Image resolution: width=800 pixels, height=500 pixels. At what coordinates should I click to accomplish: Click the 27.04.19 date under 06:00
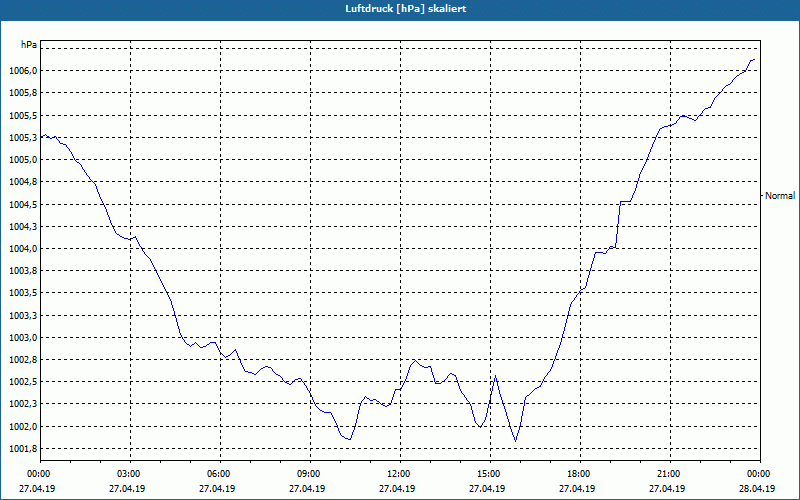217,488
